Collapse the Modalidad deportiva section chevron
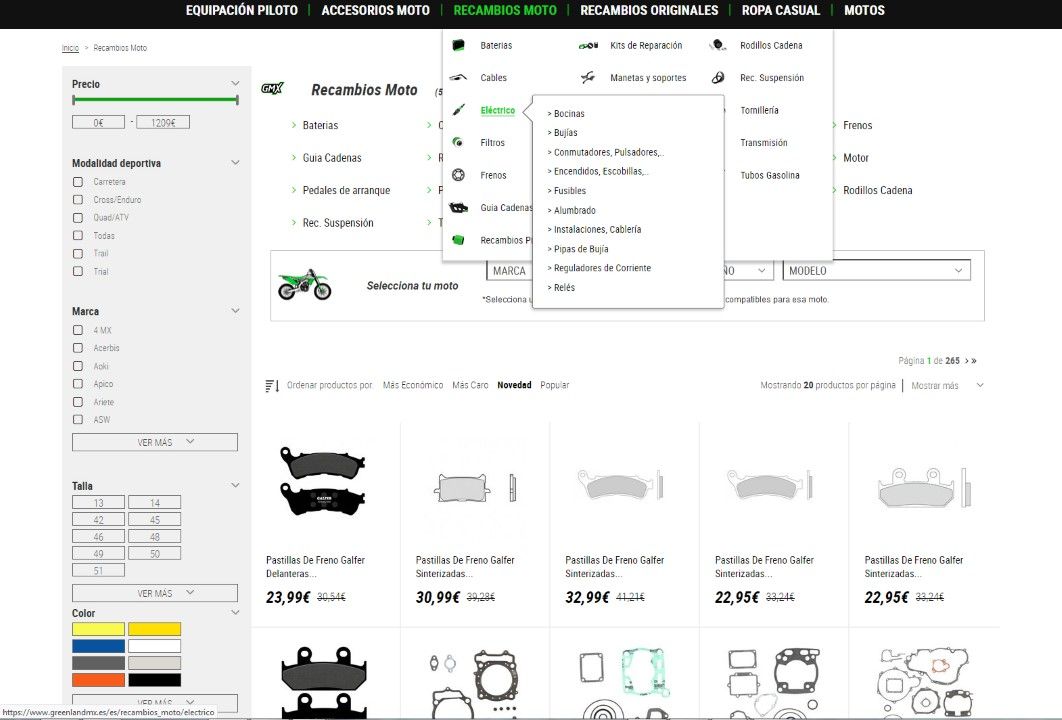This screenshot has height=720, width=1062. point(235,163)
